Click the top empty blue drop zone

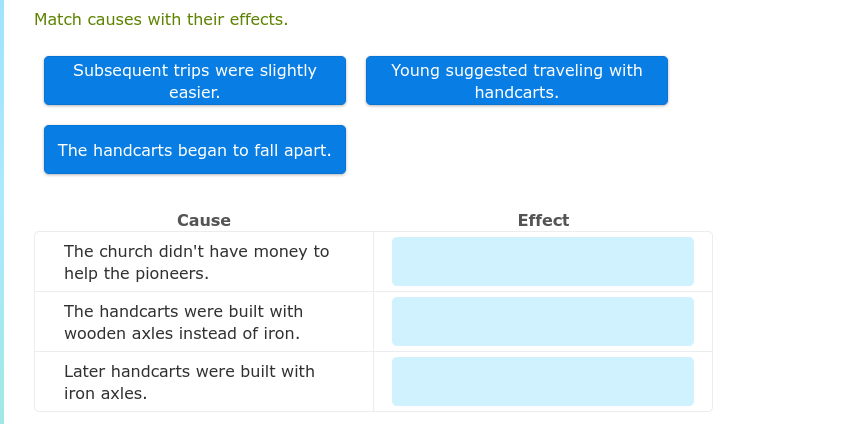(542, 262)
